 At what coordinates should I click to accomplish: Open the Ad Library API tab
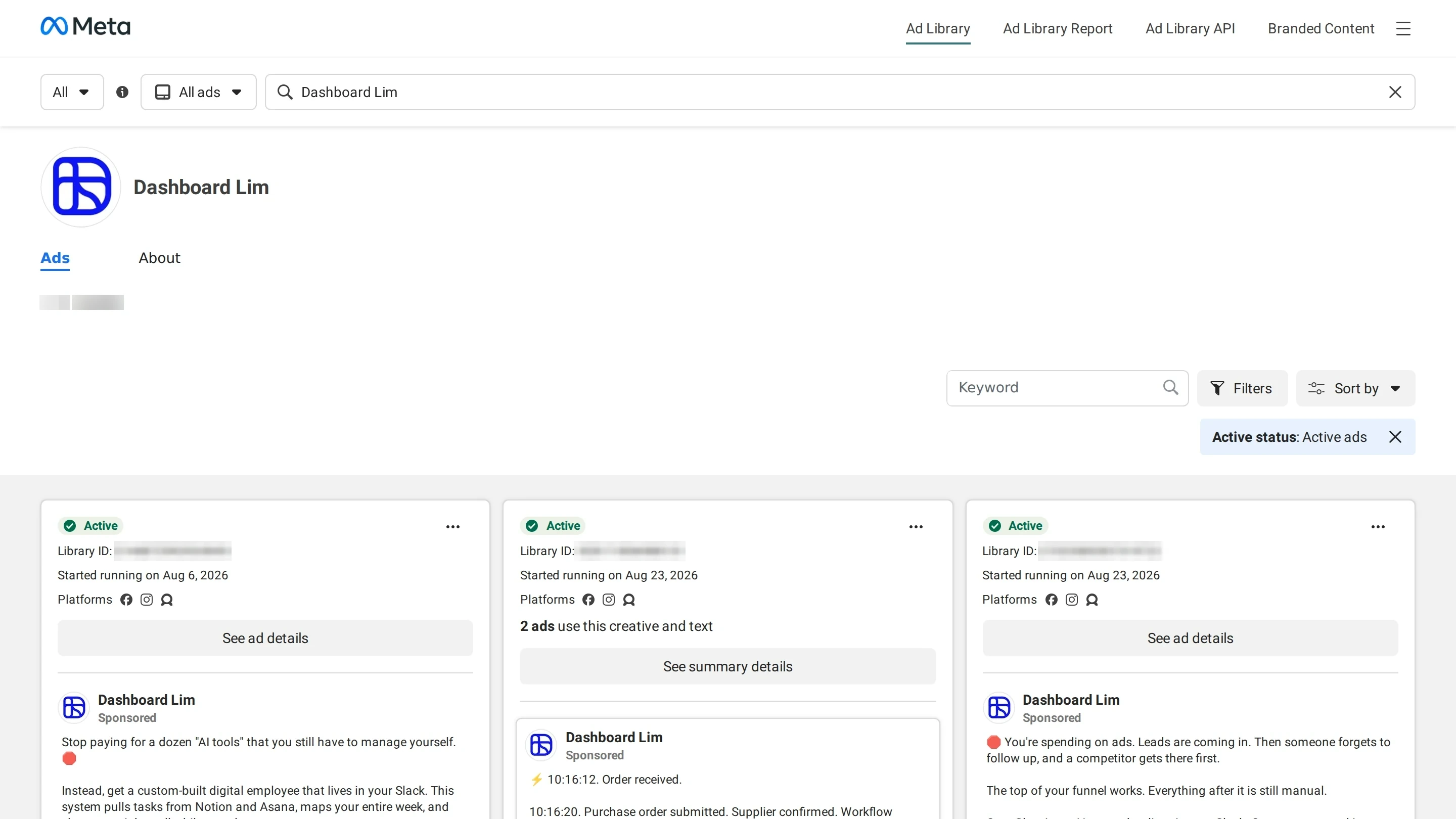tap(1191, 29)
